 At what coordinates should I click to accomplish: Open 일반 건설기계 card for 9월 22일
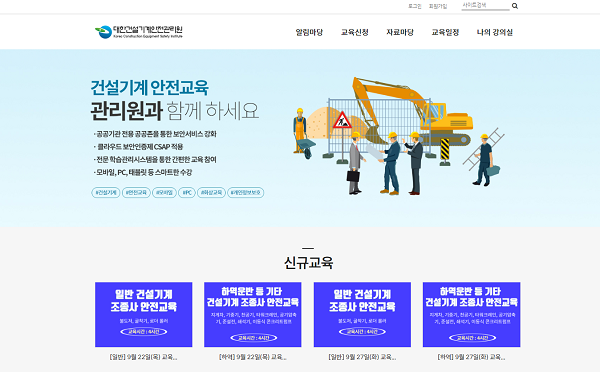click(143, 315)
